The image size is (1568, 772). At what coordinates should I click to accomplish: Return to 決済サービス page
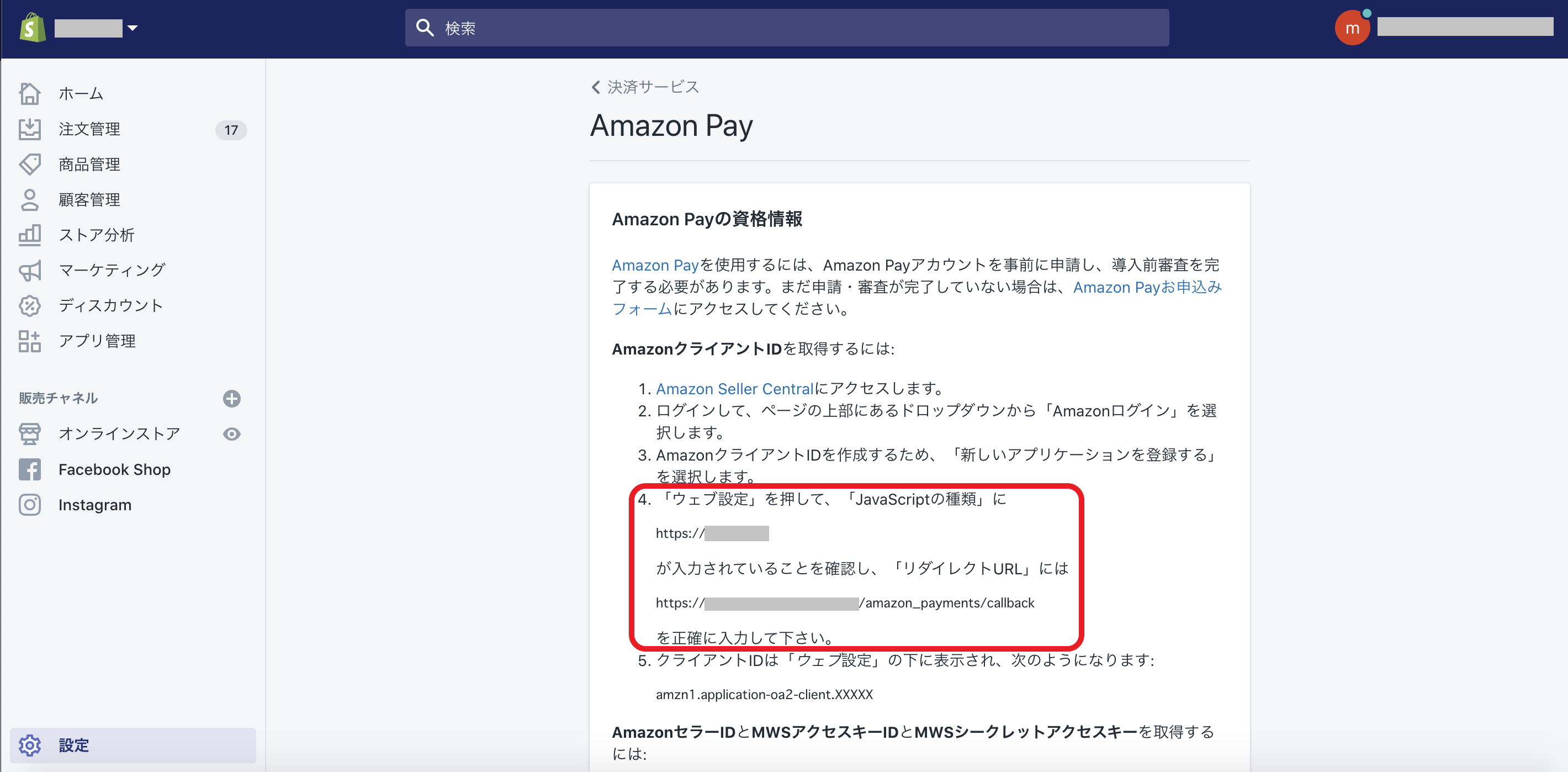pos(653,87)
